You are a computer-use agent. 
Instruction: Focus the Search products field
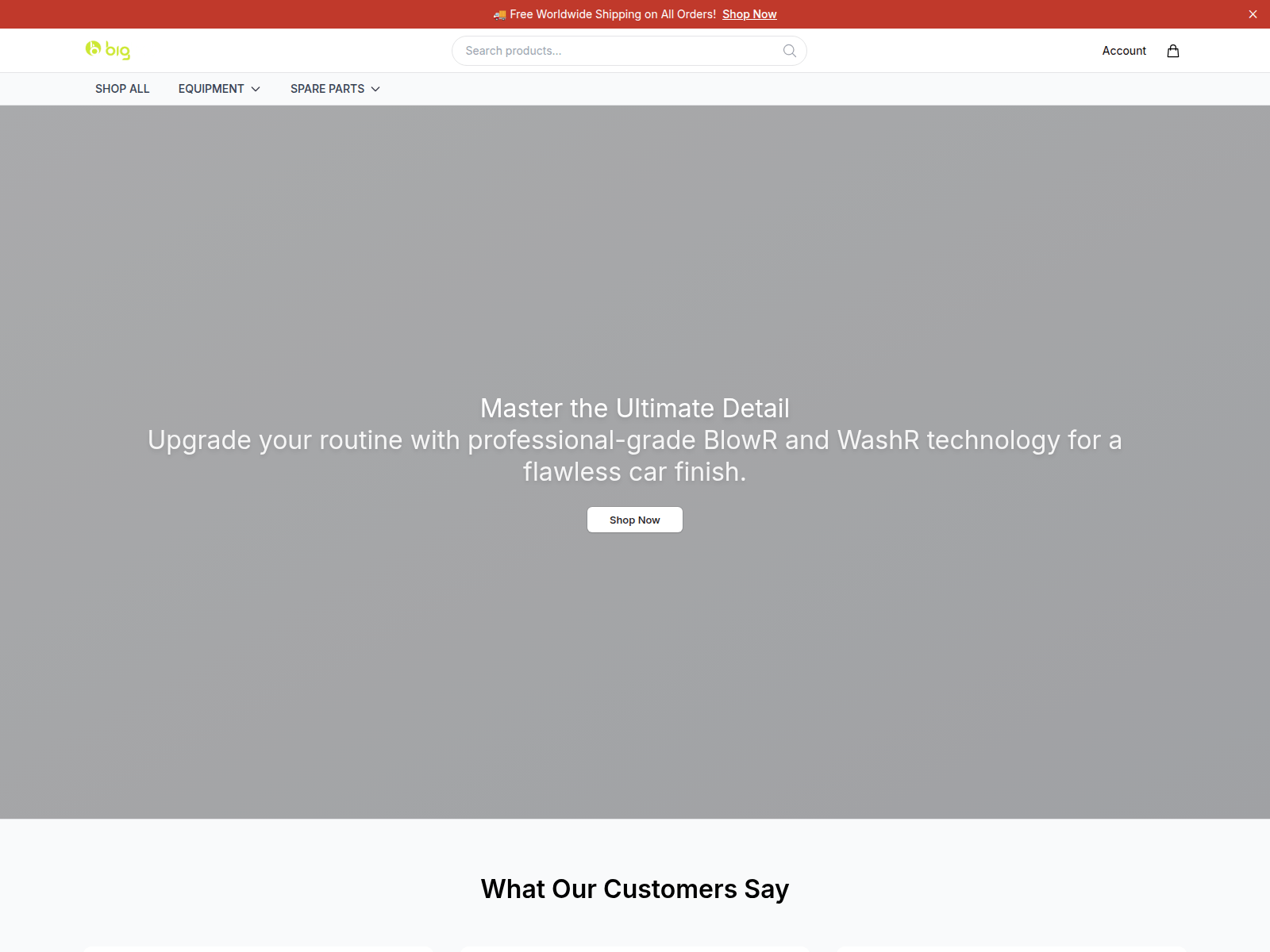tap(629, 51)
